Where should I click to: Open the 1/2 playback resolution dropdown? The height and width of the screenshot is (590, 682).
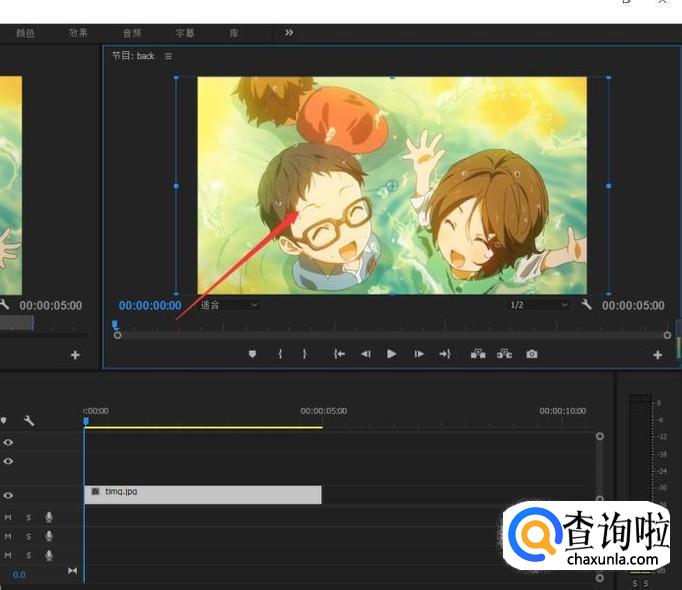tap(538, 304)
